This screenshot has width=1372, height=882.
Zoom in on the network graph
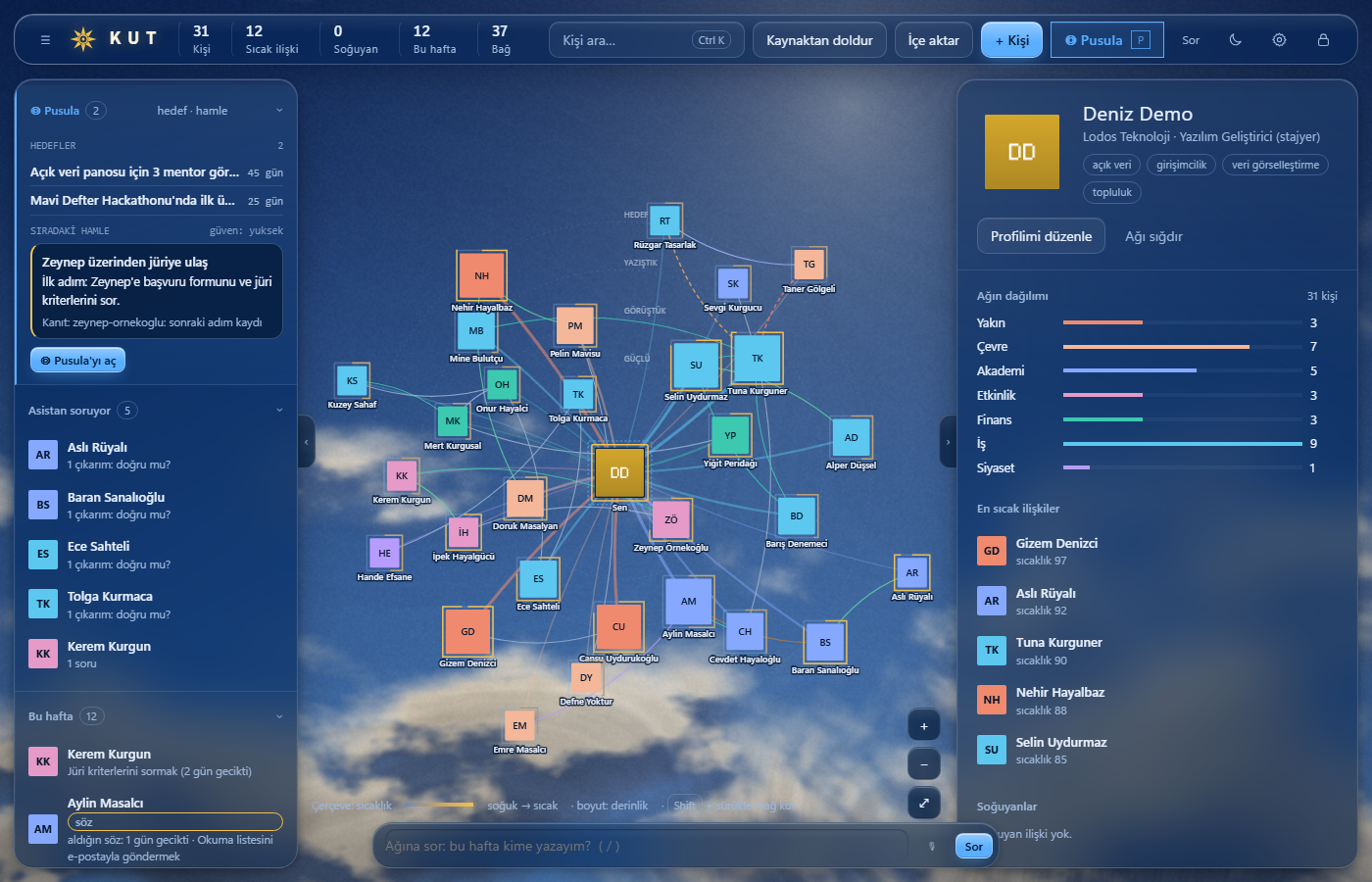[923, 726]
